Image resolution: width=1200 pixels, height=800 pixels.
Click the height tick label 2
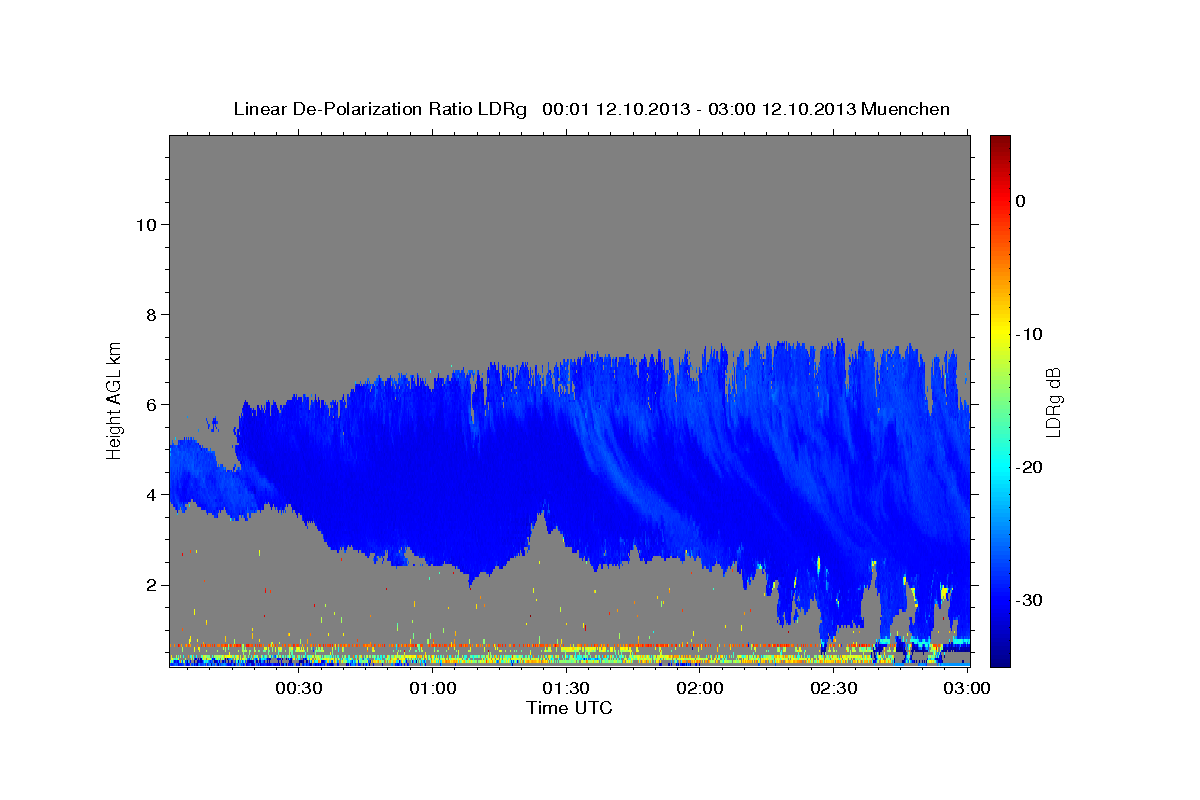click(151, 584)
